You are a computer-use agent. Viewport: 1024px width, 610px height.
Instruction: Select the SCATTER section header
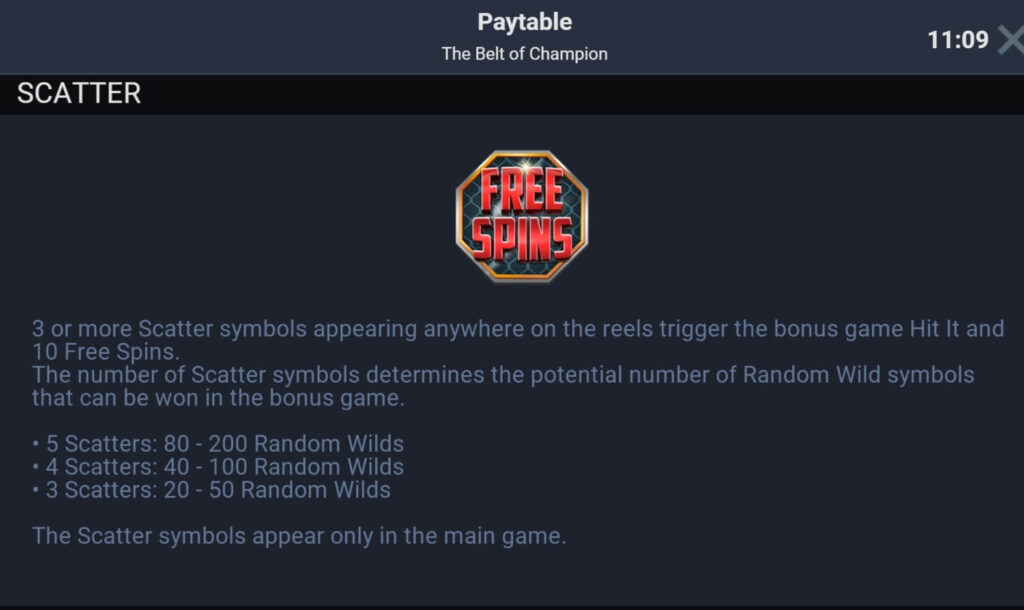79,93
